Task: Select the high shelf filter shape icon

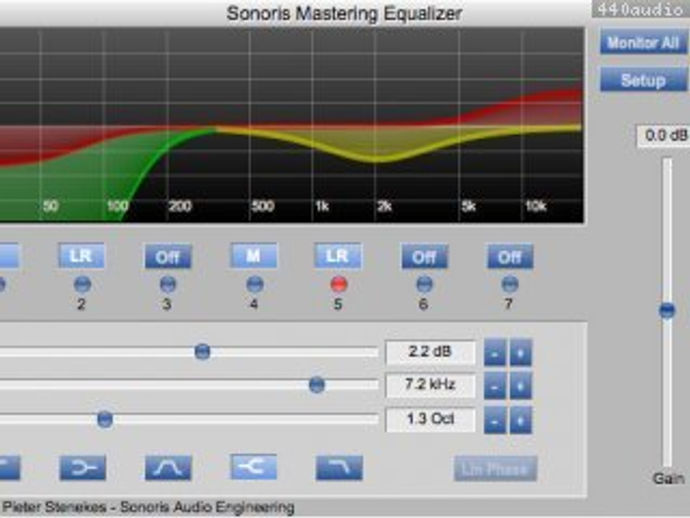Action: pyautogui.click(x=253, y=467)
